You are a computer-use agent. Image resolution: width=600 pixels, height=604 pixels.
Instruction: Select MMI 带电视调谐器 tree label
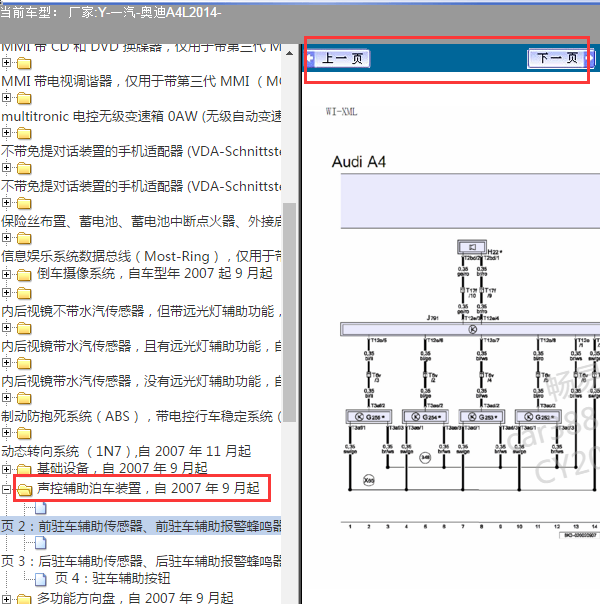click(x=141, y=81)
